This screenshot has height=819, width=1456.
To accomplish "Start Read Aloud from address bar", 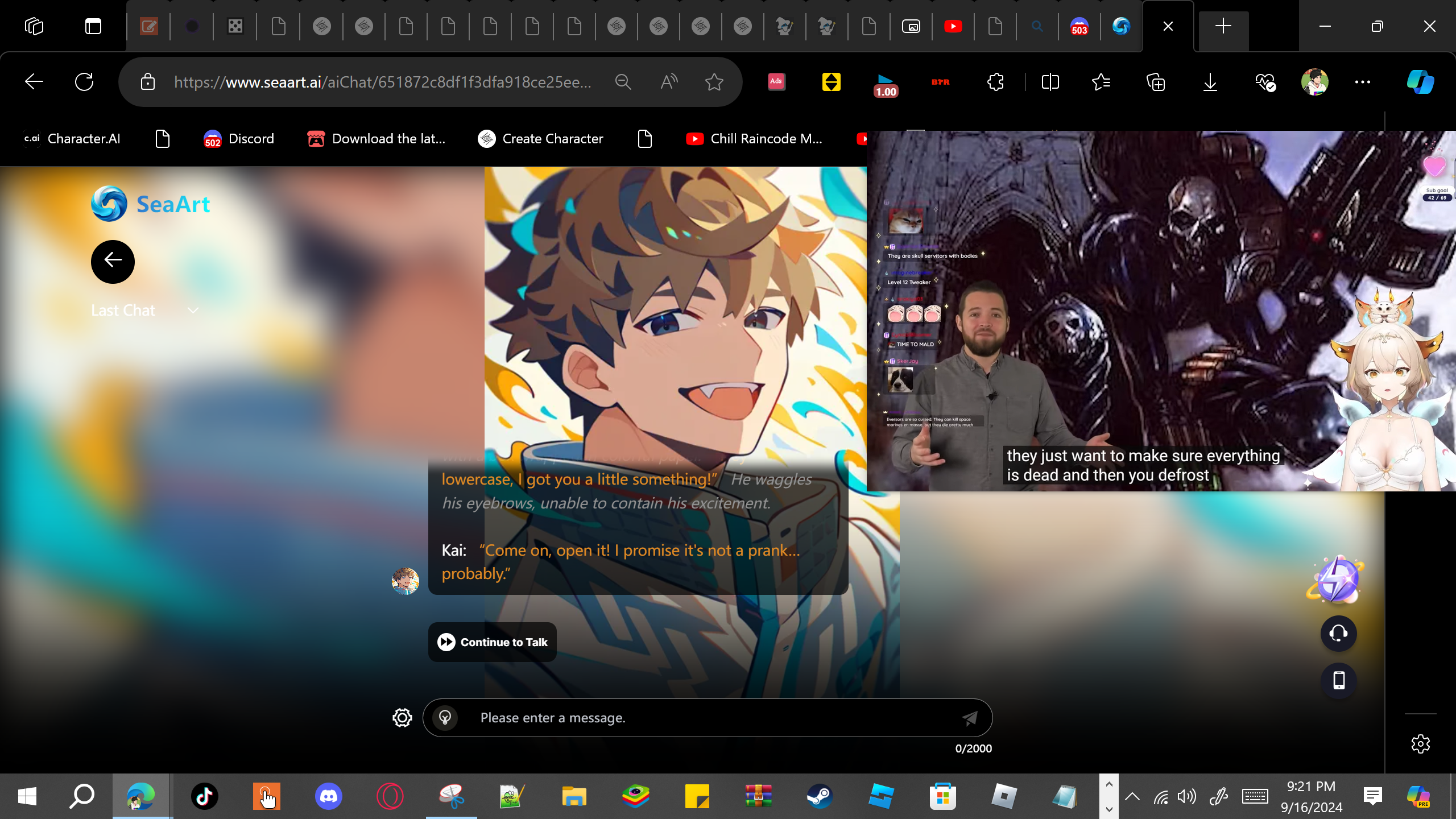I will coord(669,82).
